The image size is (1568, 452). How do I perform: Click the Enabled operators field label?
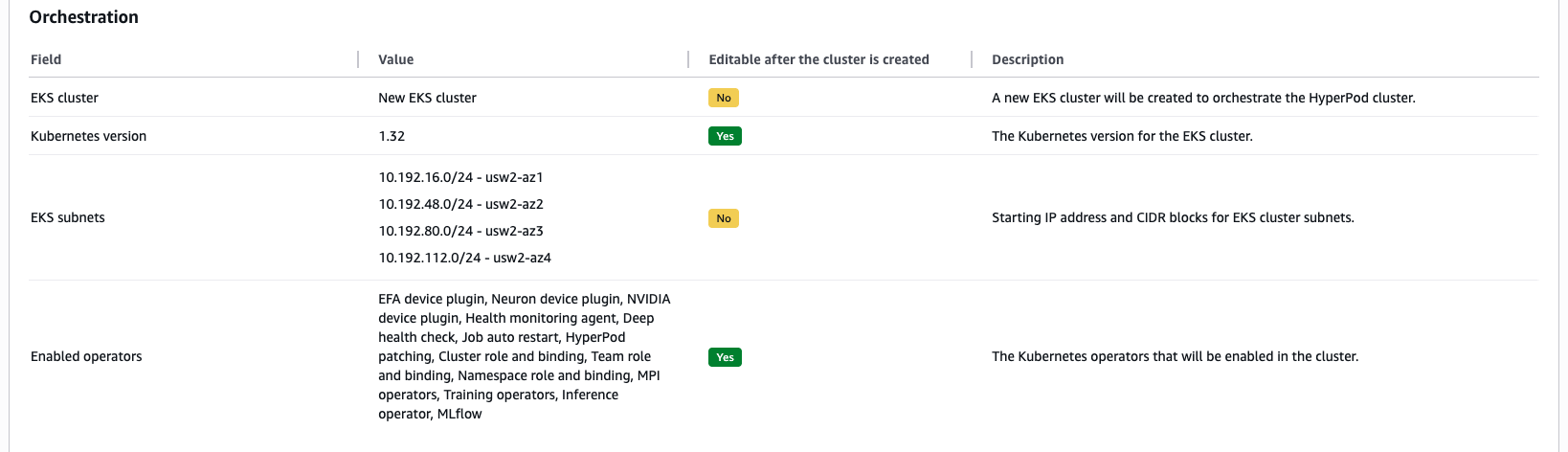click(x=86, y=356)
